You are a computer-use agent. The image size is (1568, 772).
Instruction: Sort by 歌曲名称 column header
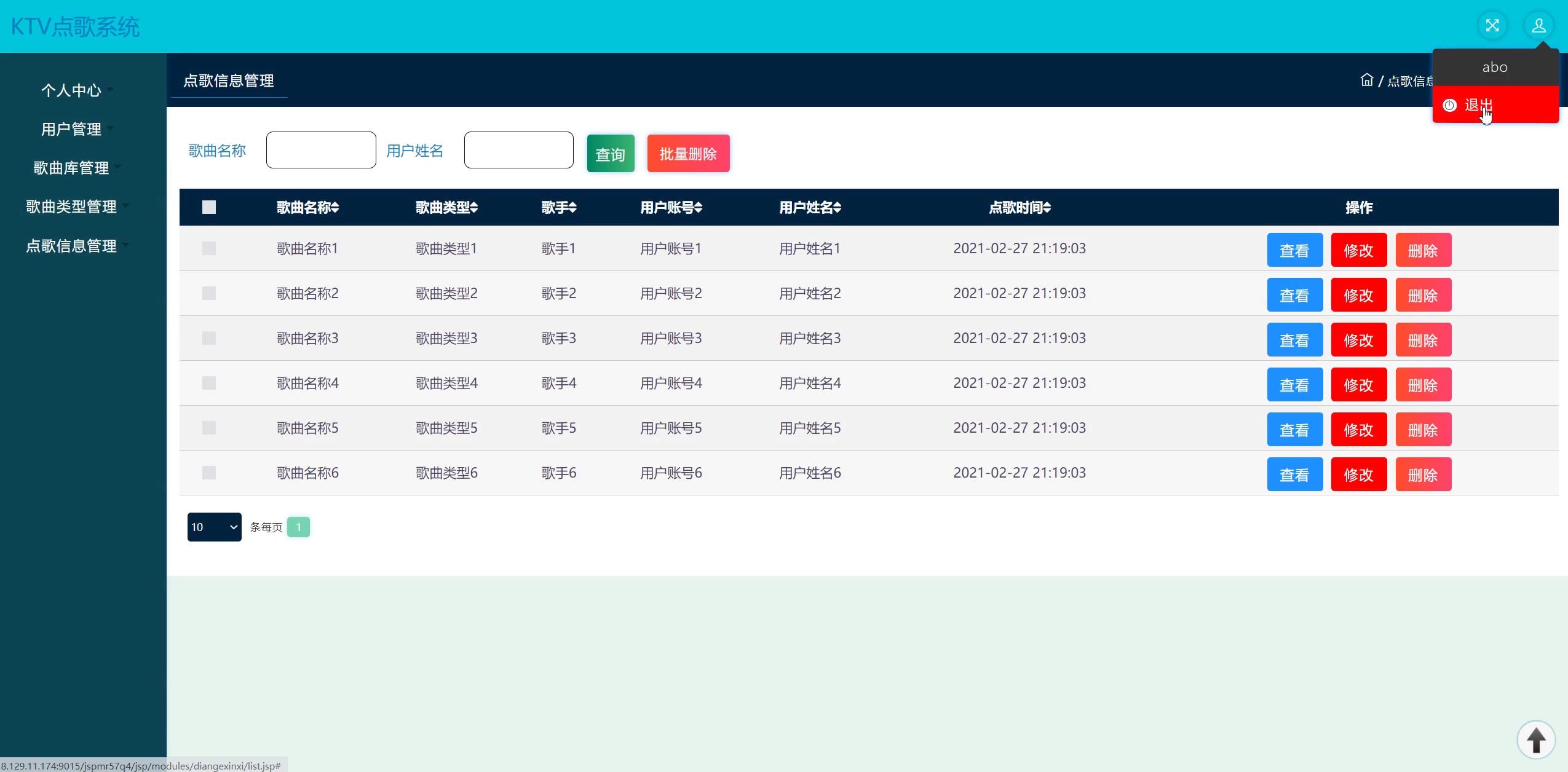[x=307, y=208]
